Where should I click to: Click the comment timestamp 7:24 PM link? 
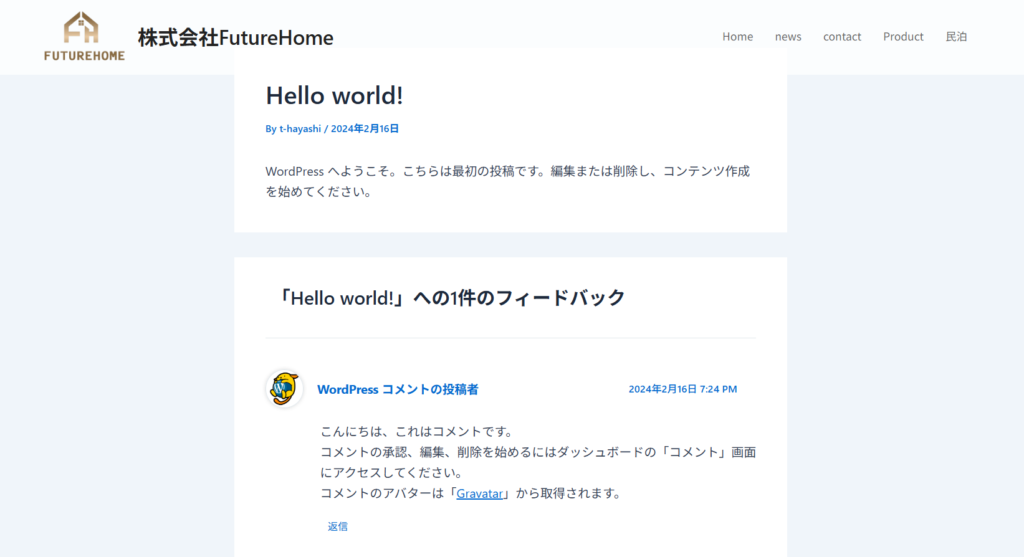[x=682, y=389]
